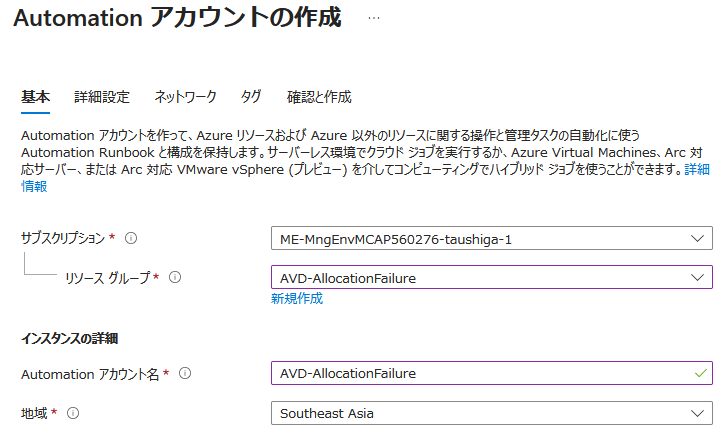Open the サブスクリプション dropdown showing ME-MngEnvMCAP560276-taushiga-1
727x444 pixels.
pos(480,238)
